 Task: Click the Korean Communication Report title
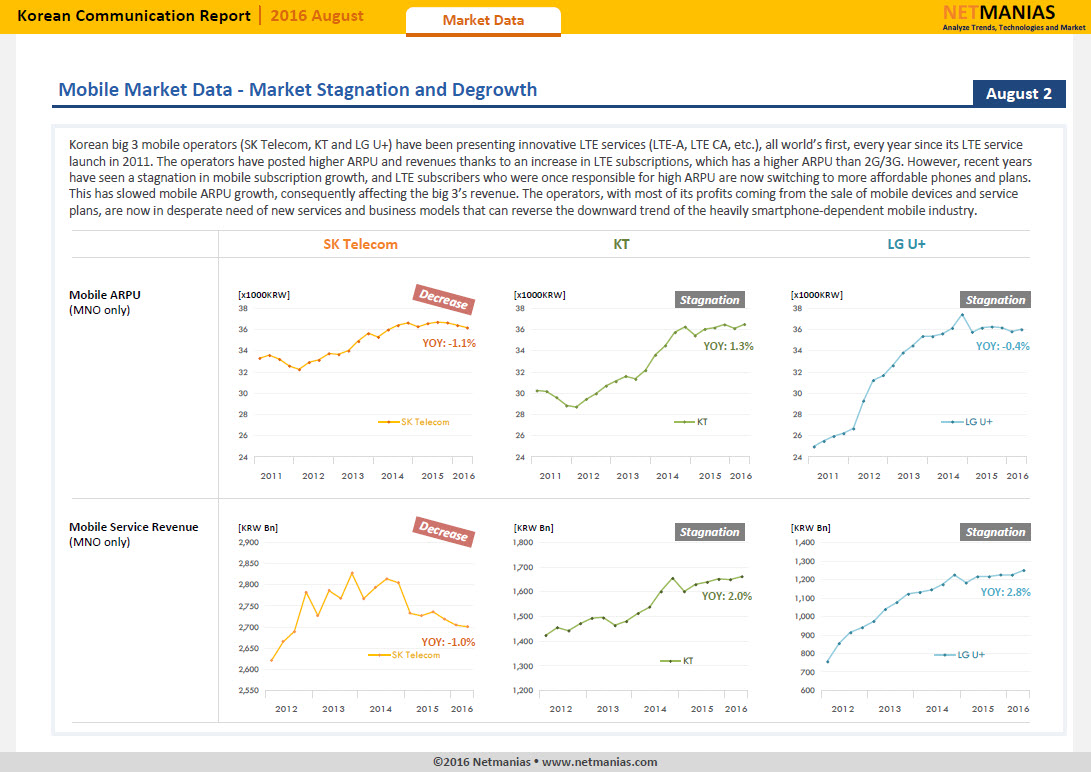click(134, 16)
